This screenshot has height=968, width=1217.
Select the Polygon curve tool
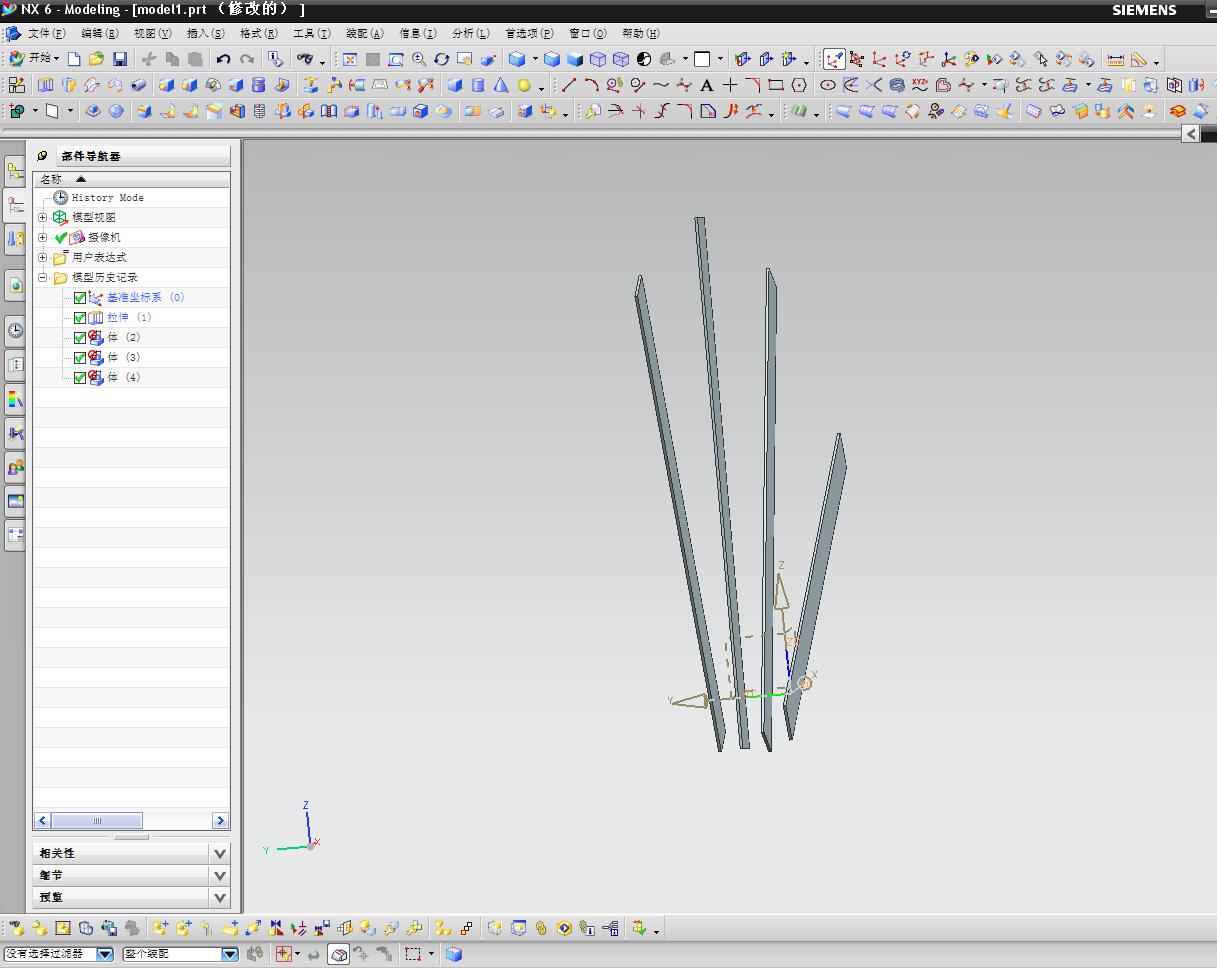tap(799, 85)
